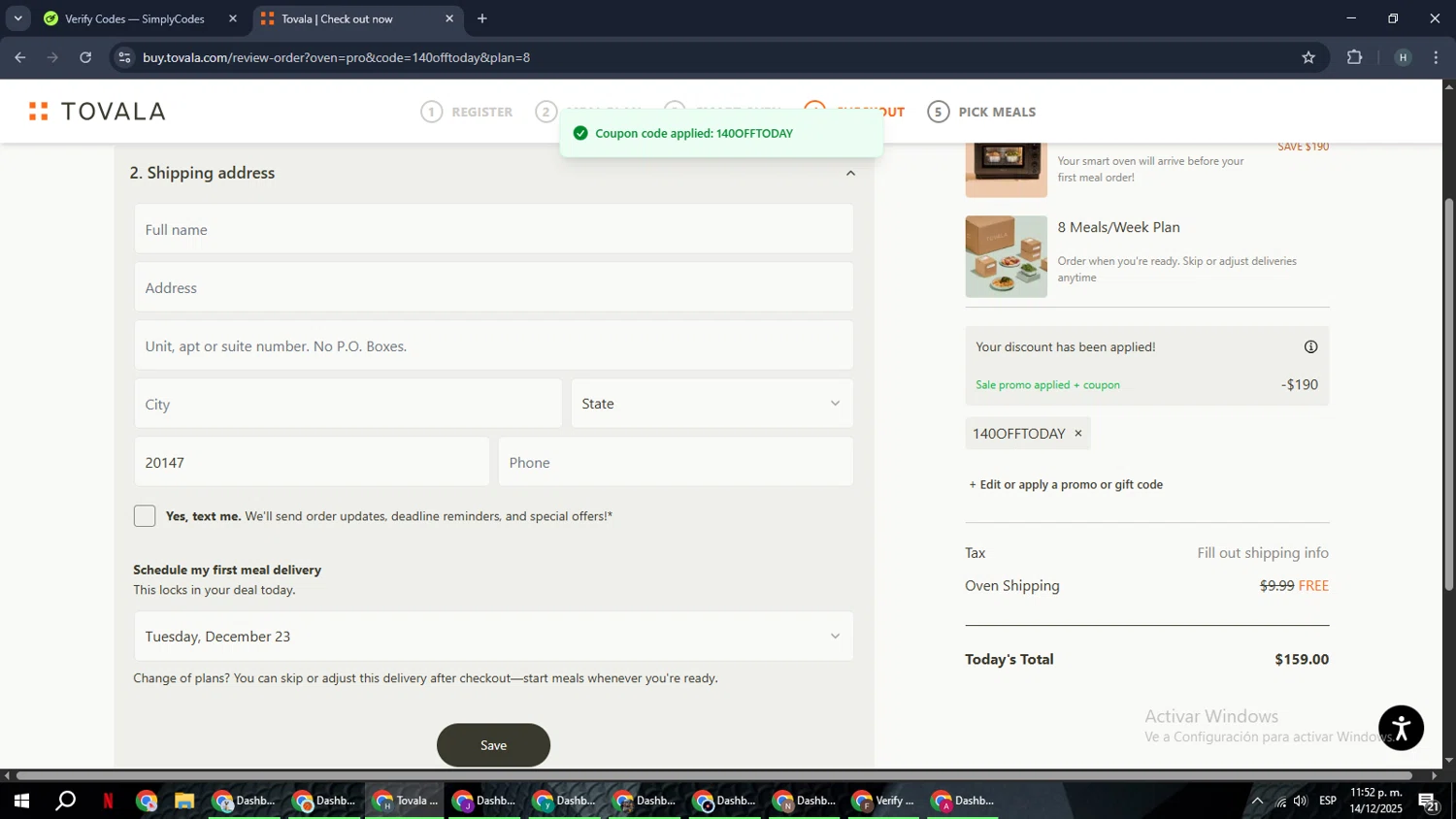Reload the page with the refresh icon
This screenshot has height=819, width=1456.
(85, 57)
